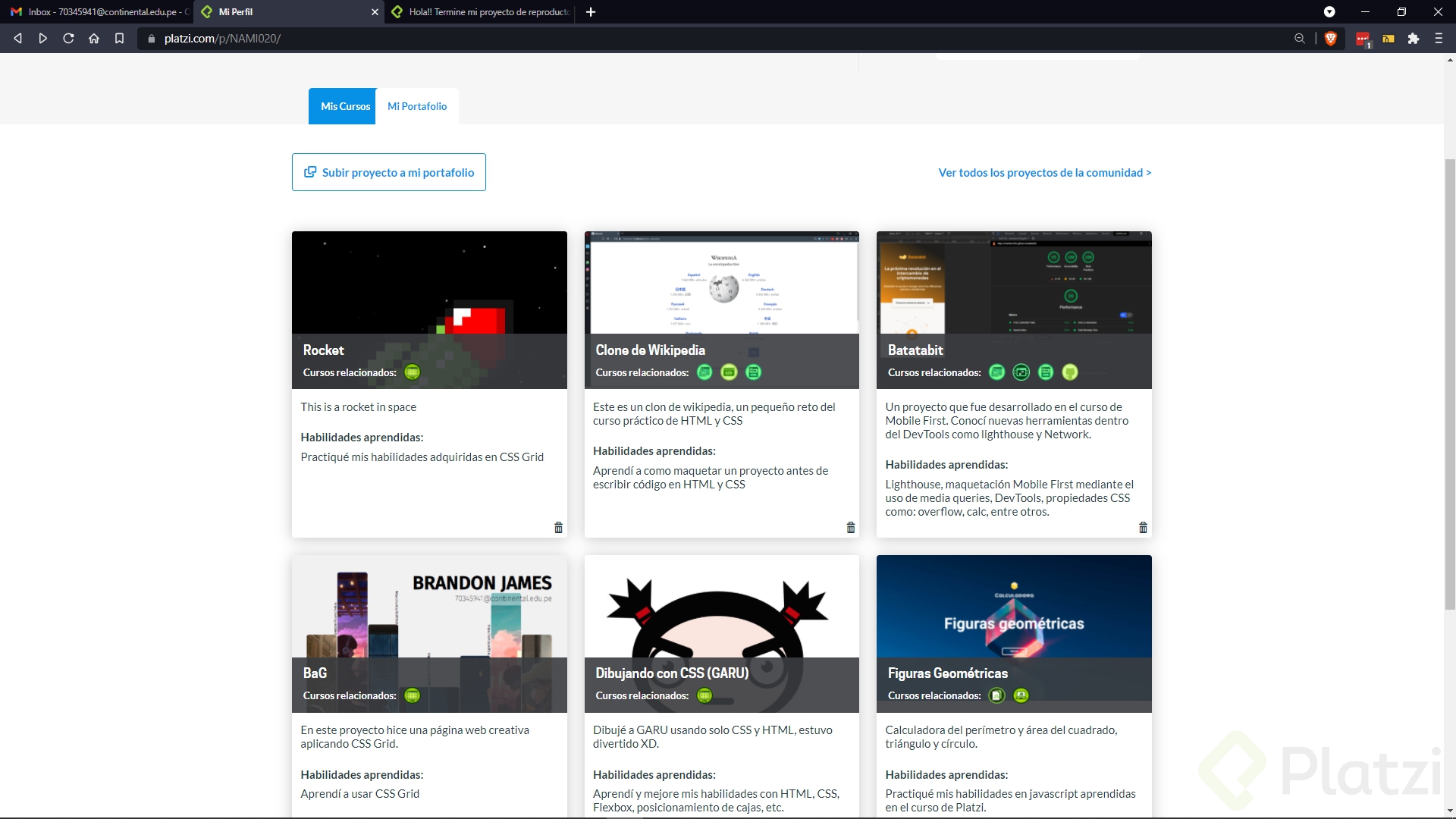The image size is (1456, 819).
Task: Click trash icon on Batatabit card
Action: tap(1143, 528)
